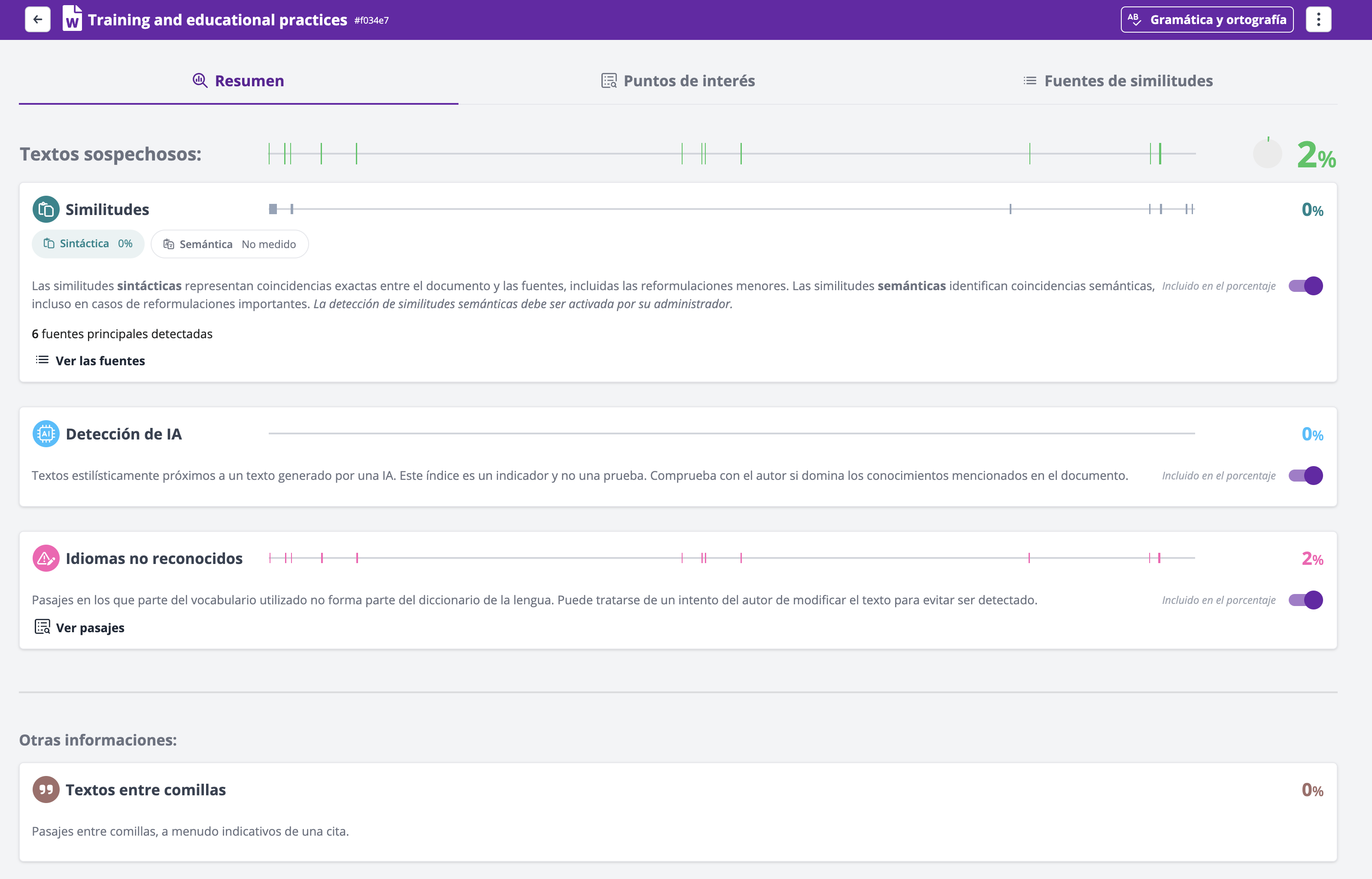Click the Detección de IA chip icon
The width and height of the screenshot is (1372, 879).
pyautogui.click(x=46, y=434)
